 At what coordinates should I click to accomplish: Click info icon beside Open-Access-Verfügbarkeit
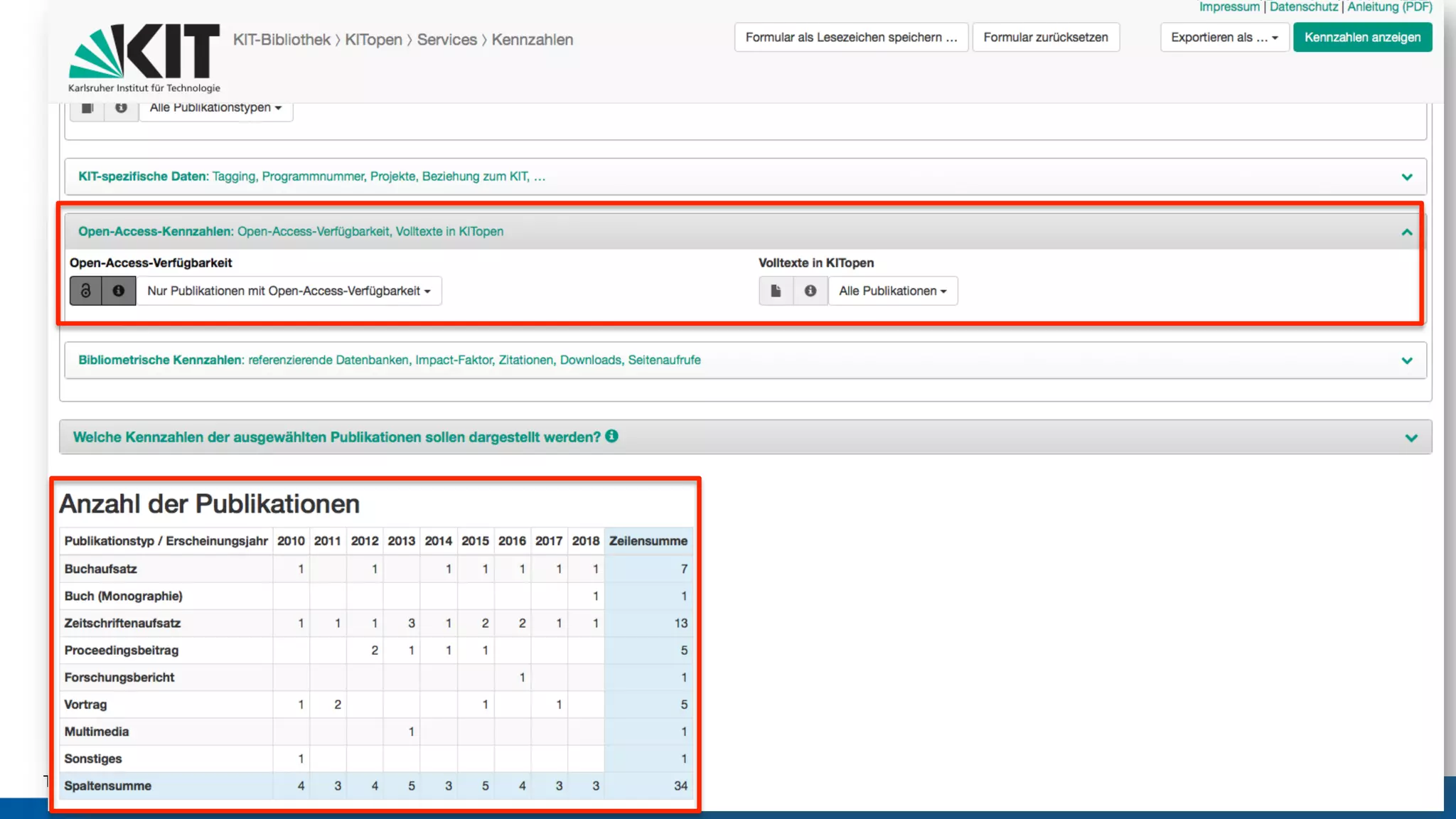(x=119, y=291)
